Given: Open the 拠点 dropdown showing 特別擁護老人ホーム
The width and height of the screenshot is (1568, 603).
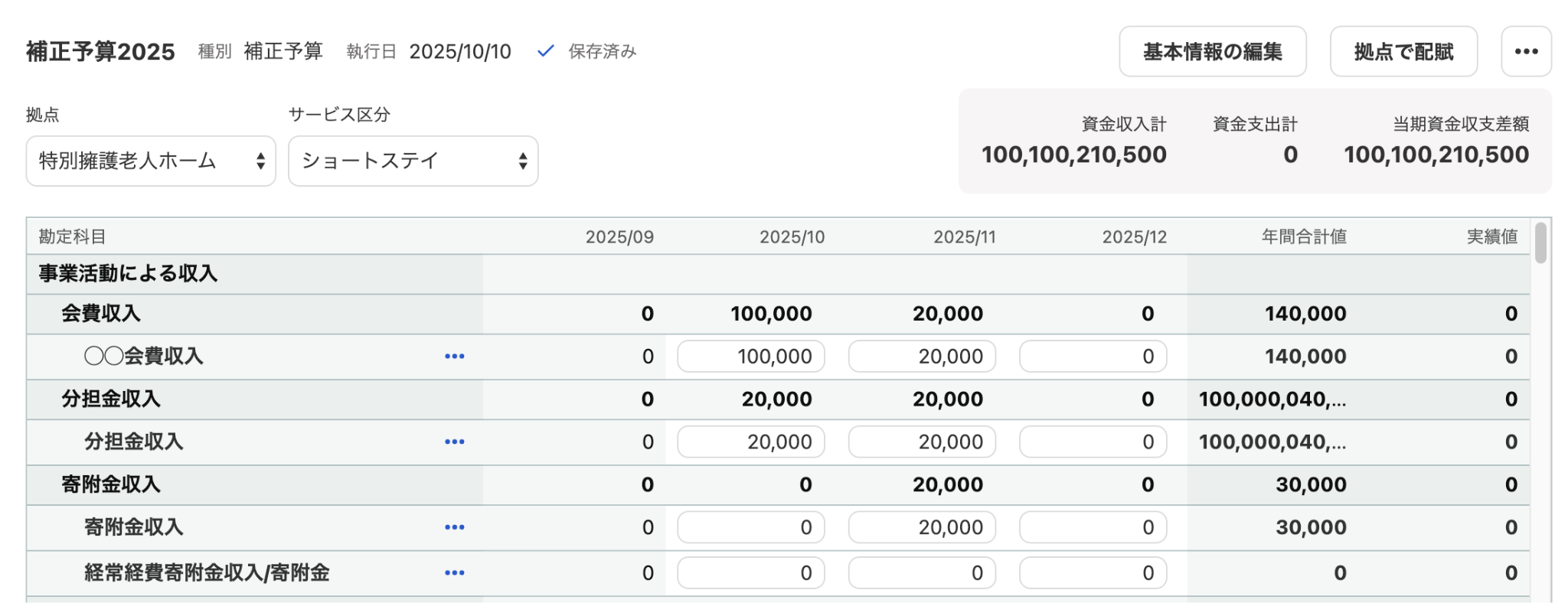Looking at the screenshot, I should click(x=151, y=161).
